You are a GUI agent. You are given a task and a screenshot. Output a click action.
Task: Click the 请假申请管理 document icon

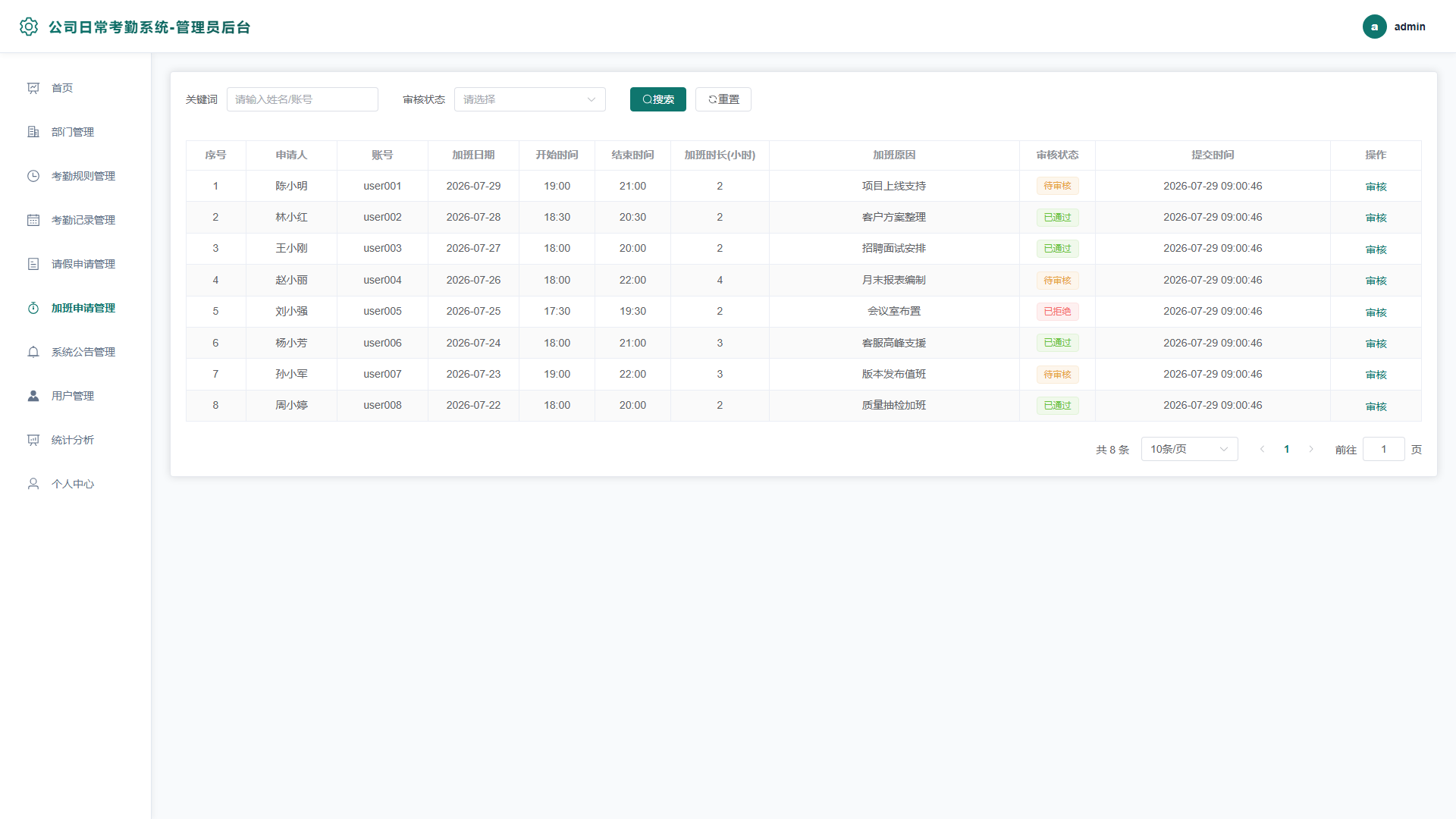33,264
